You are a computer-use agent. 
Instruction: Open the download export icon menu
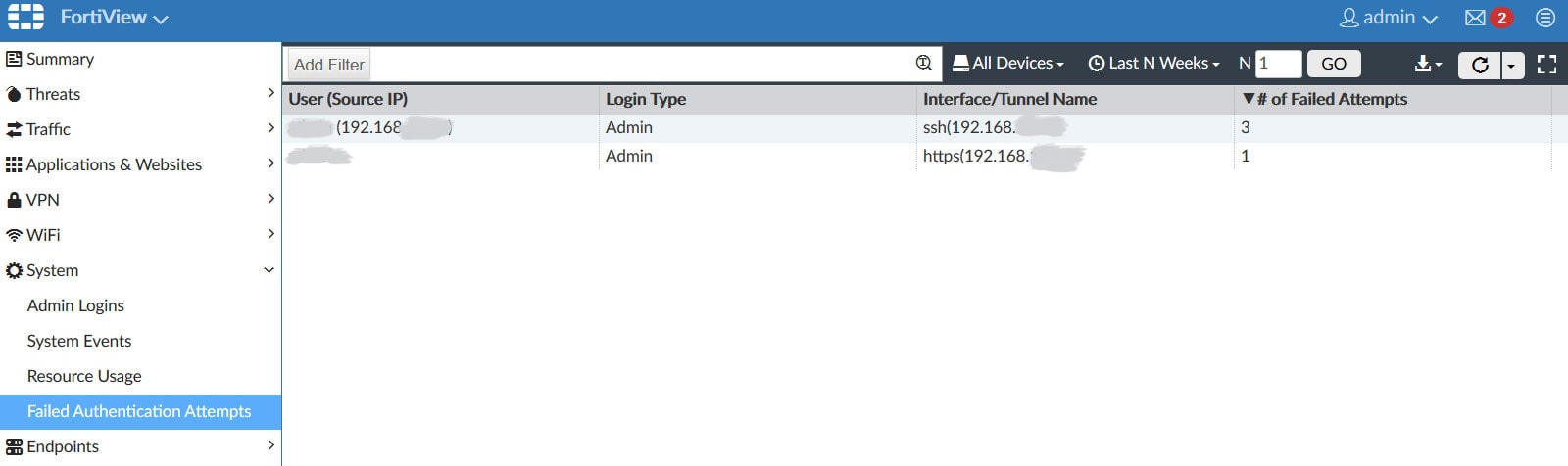1427,64
